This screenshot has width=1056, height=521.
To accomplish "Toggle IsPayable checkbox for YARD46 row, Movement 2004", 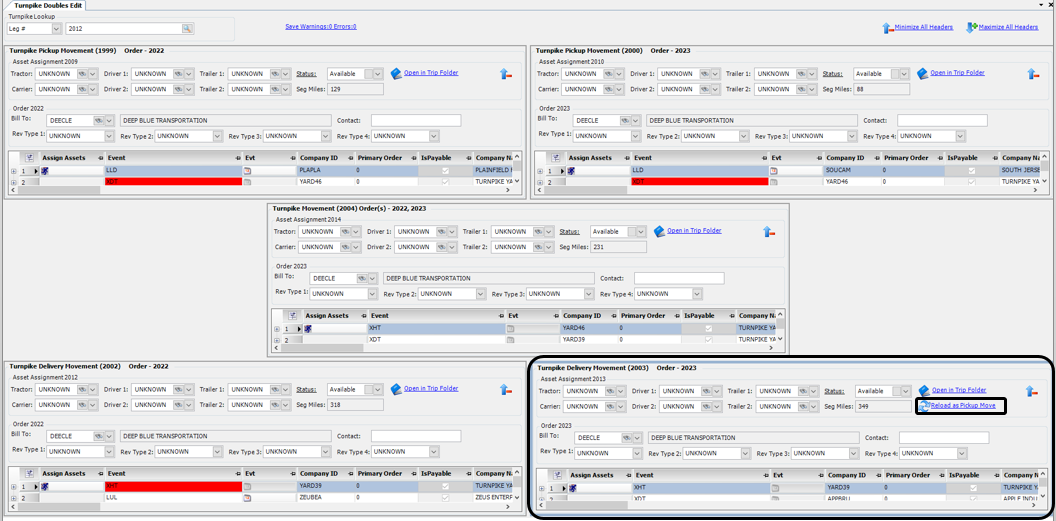I will [x=709, y=328].
